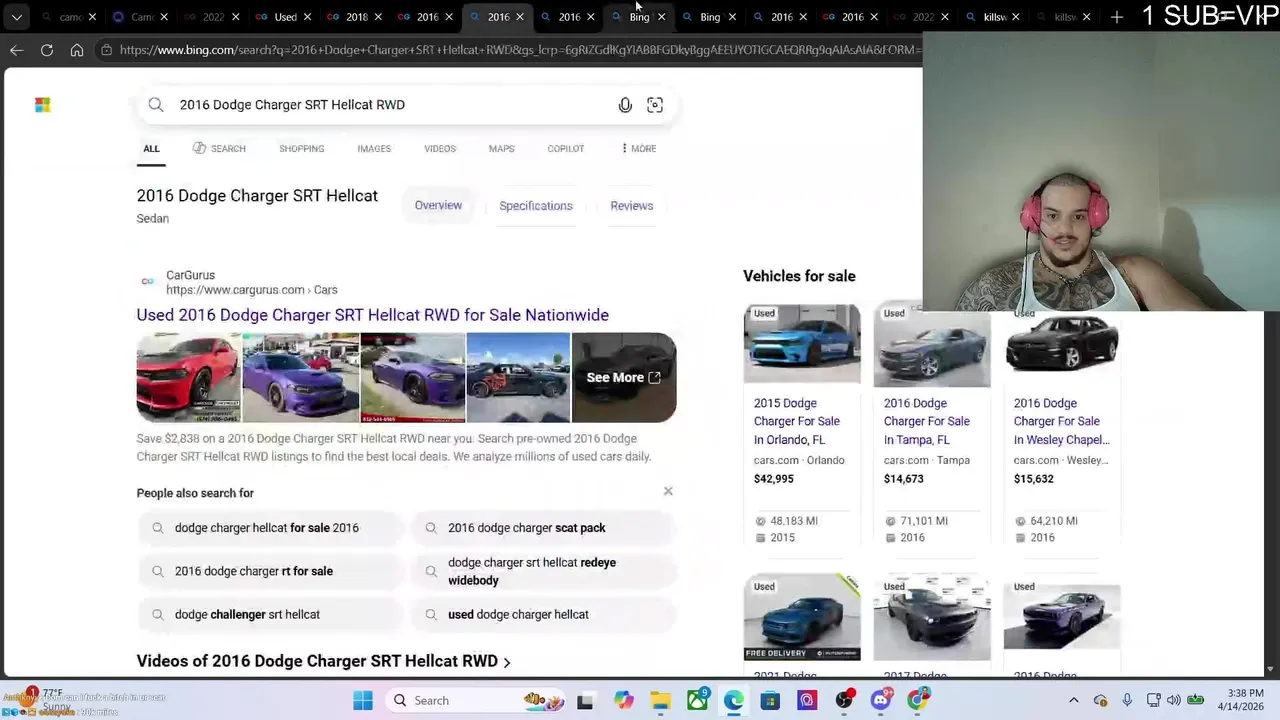The width and height of the screenshot is (1280, 720).
Task: Switch to the VIDEOS tab
Action: click(440, 148)
